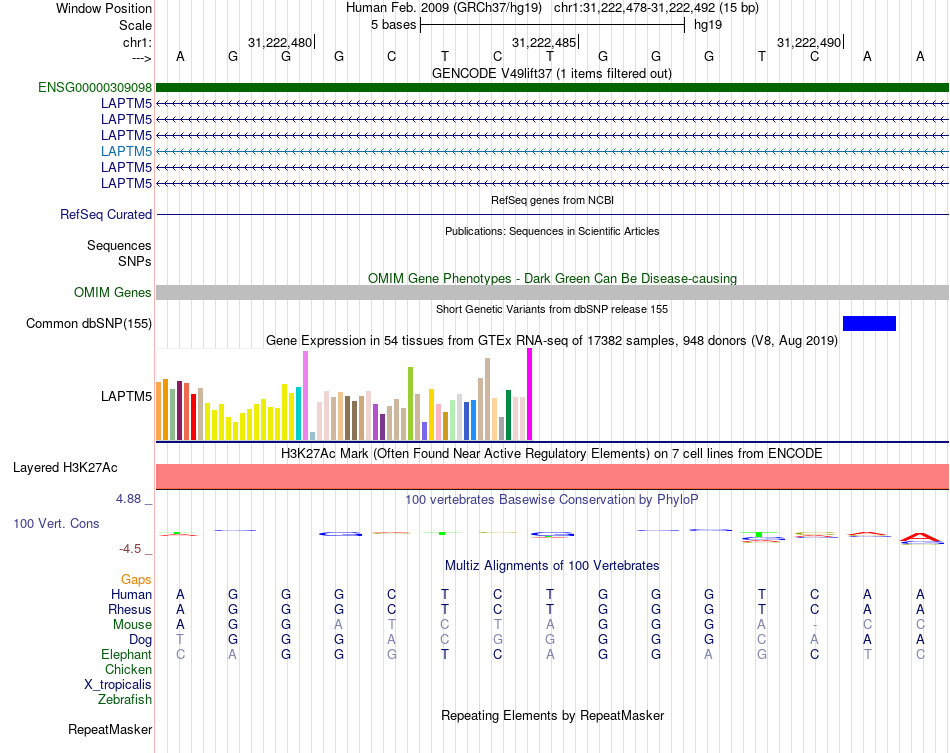Open '100 vertebrates Basewise Conservation by PhyloP' title

(x=552, y=500)
